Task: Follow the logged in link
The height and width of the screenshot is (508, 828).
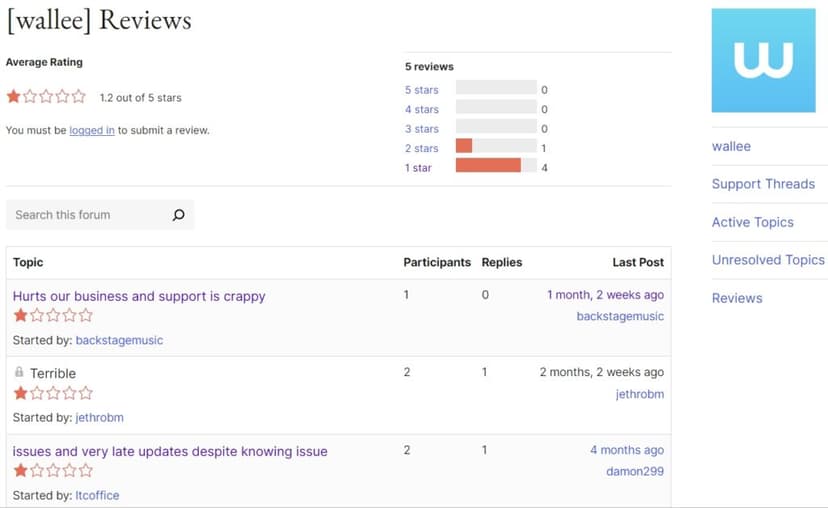Action: pos(92,130)
